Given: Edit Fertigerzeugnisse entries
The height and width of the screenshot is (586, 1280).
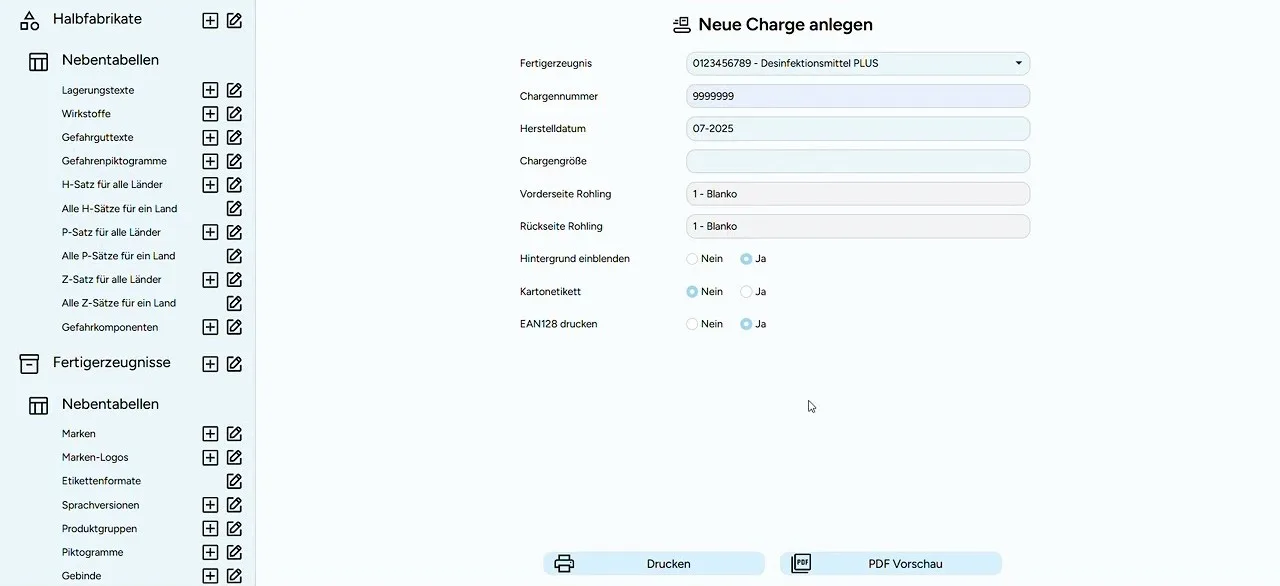Looking at the screenshot, I should [234, 364].
